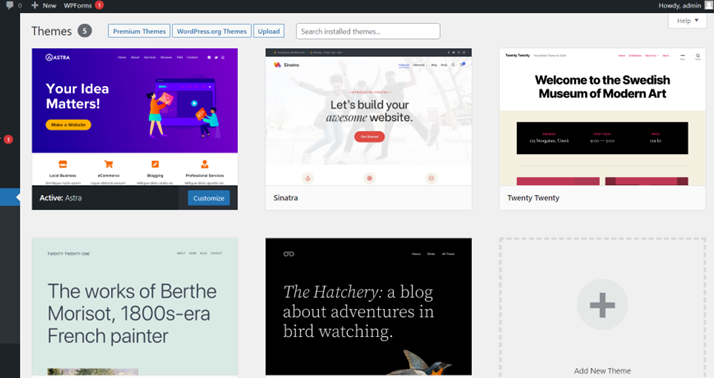Click the comments bubble icon in admin bar

[10, 5]
